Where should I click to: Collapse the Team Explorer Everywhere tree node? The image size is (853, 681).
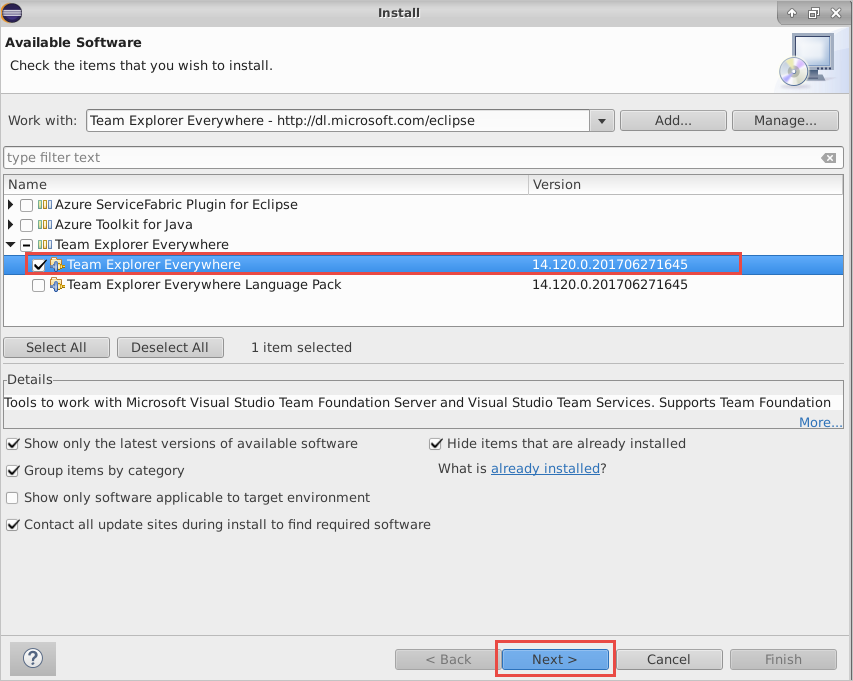10,244
